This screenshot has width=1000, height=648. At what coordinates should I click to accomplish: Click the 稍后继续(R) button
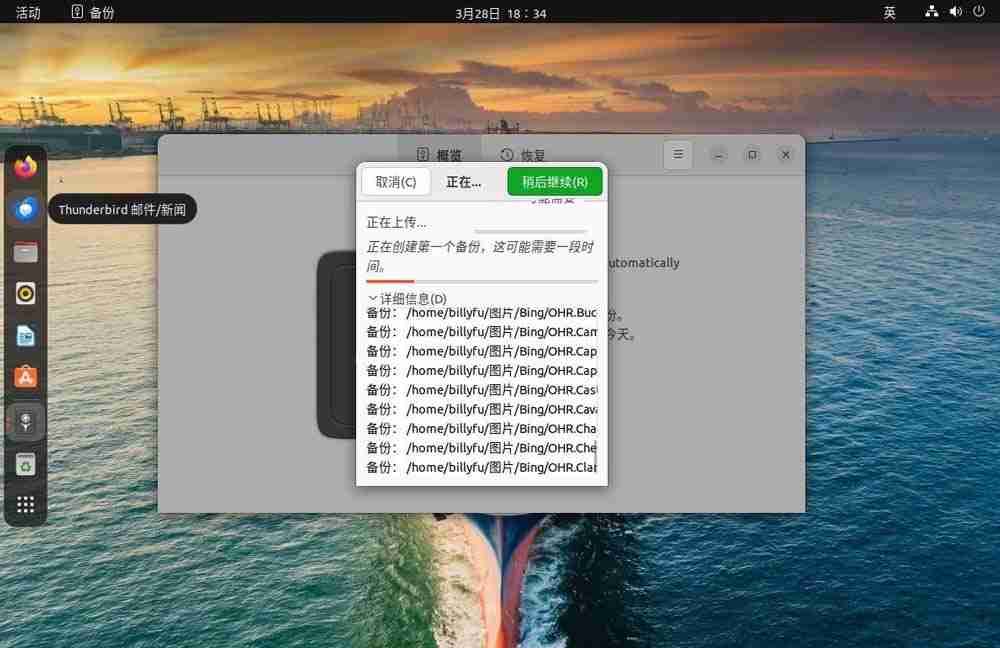554,181
